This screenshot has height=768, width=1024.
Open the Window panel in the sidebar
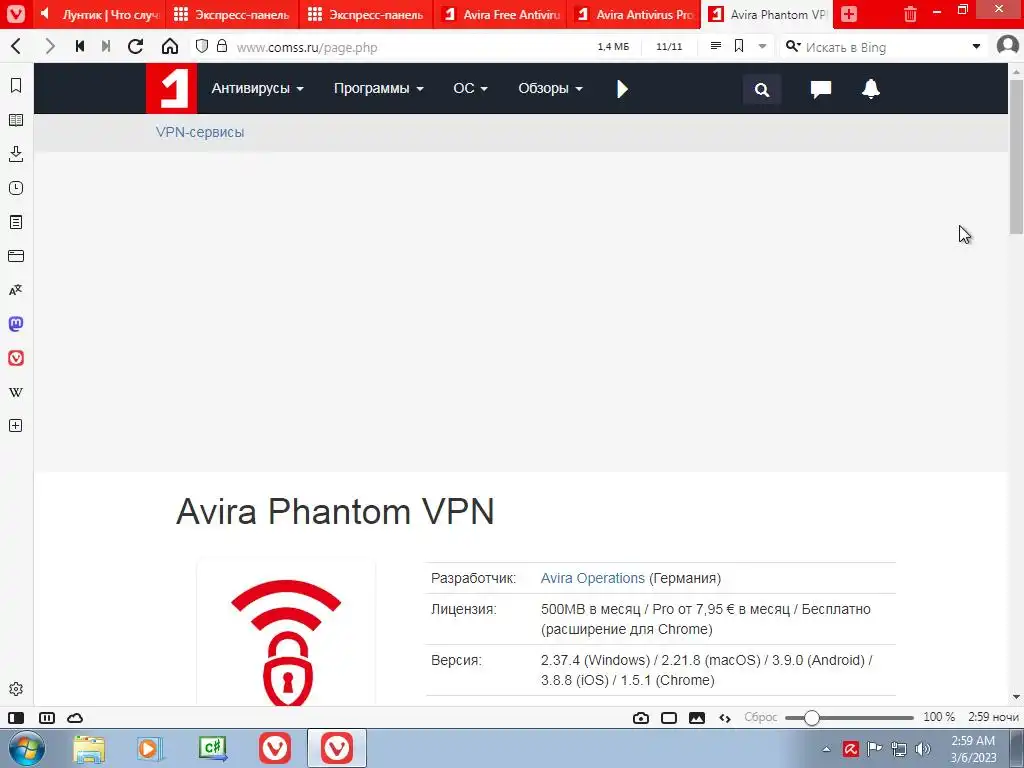[16, 256]
